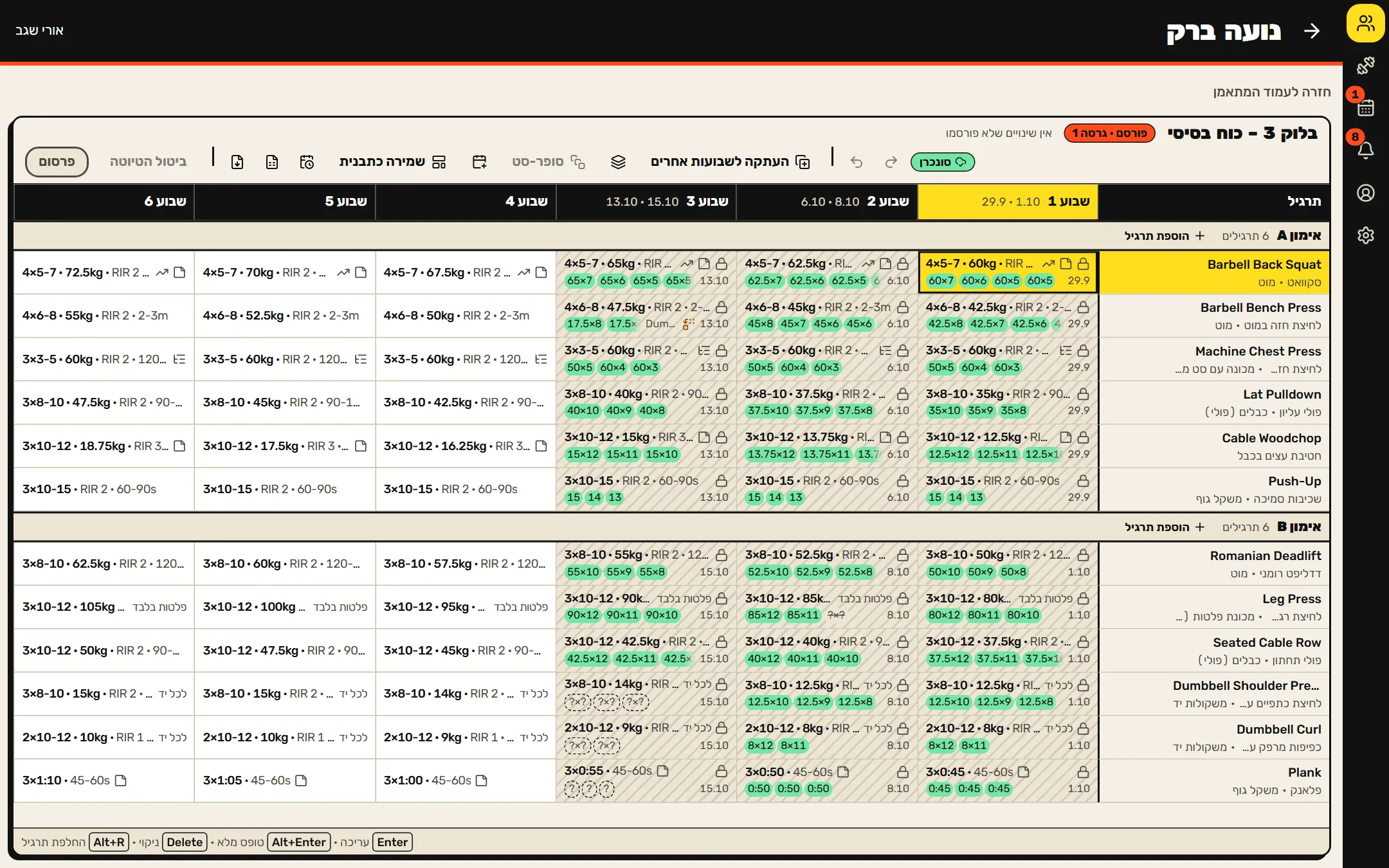
Task: Select the שבוע 2 week column header
Action: (x=827, y=202)
